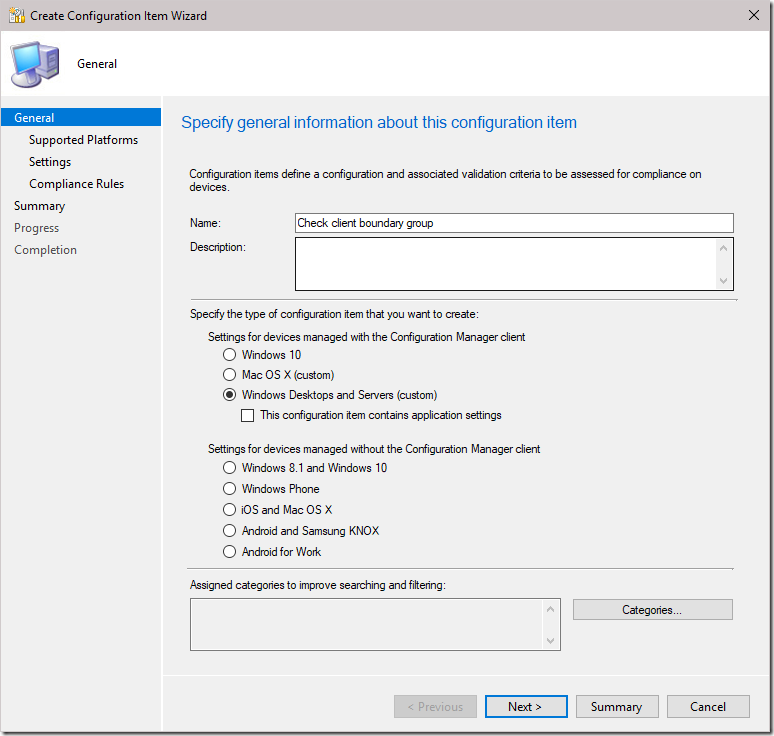The image size is (774, 736).
Task: Click the wizard icon in title bar
Action: tap(16, 15)
